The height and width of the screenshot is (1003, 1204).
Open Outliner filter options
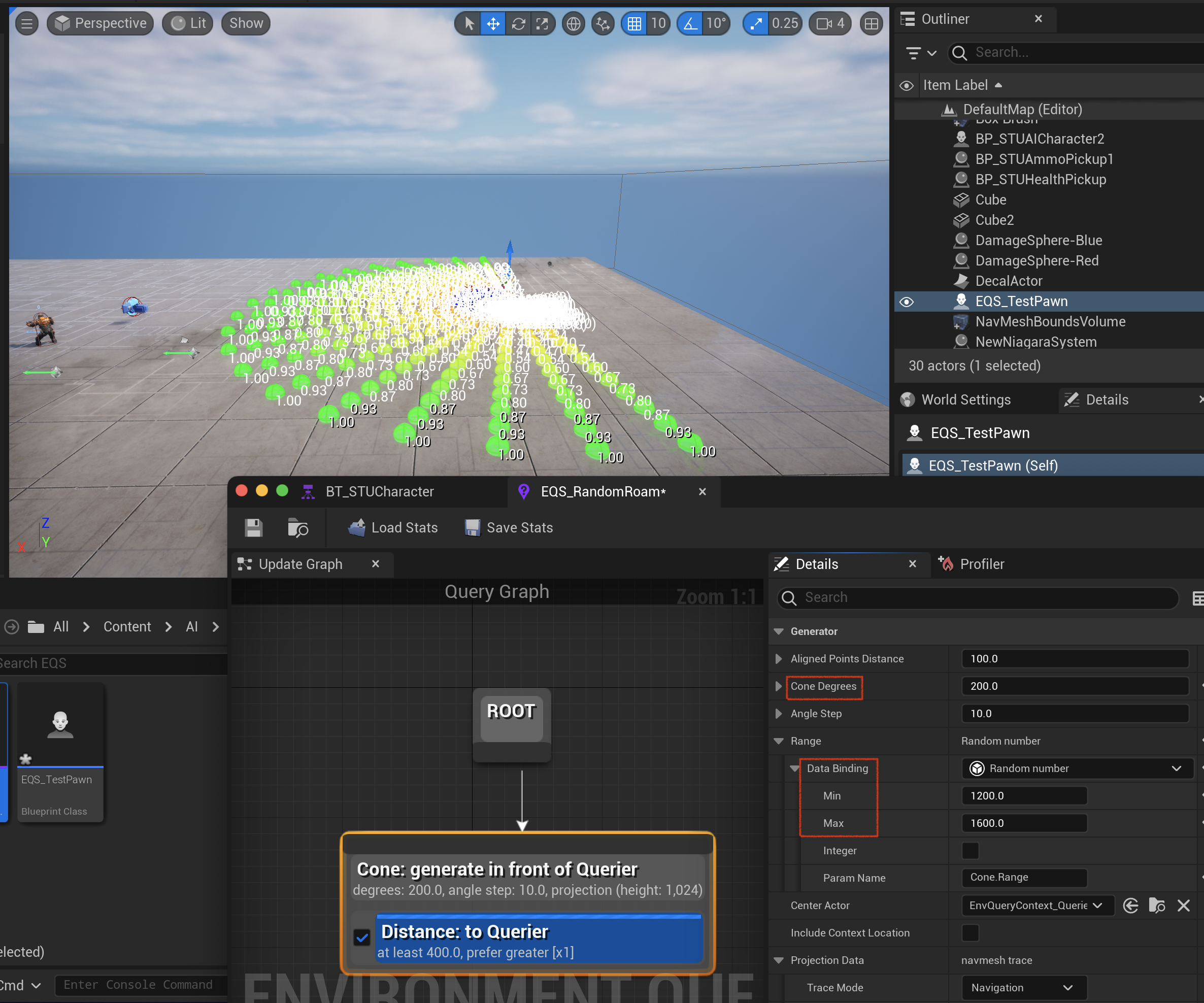tap(921, 53)
